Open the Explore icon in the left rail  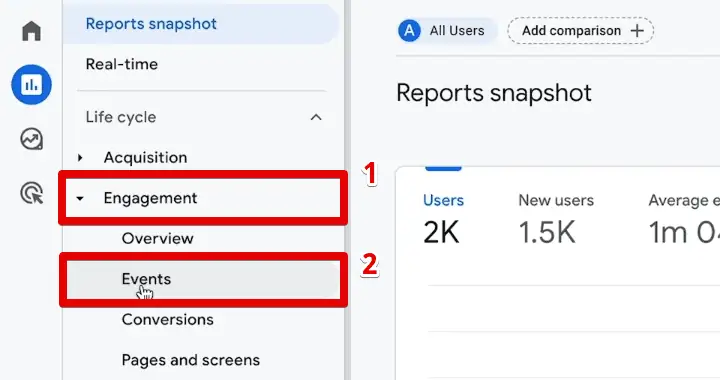[31, 139]
